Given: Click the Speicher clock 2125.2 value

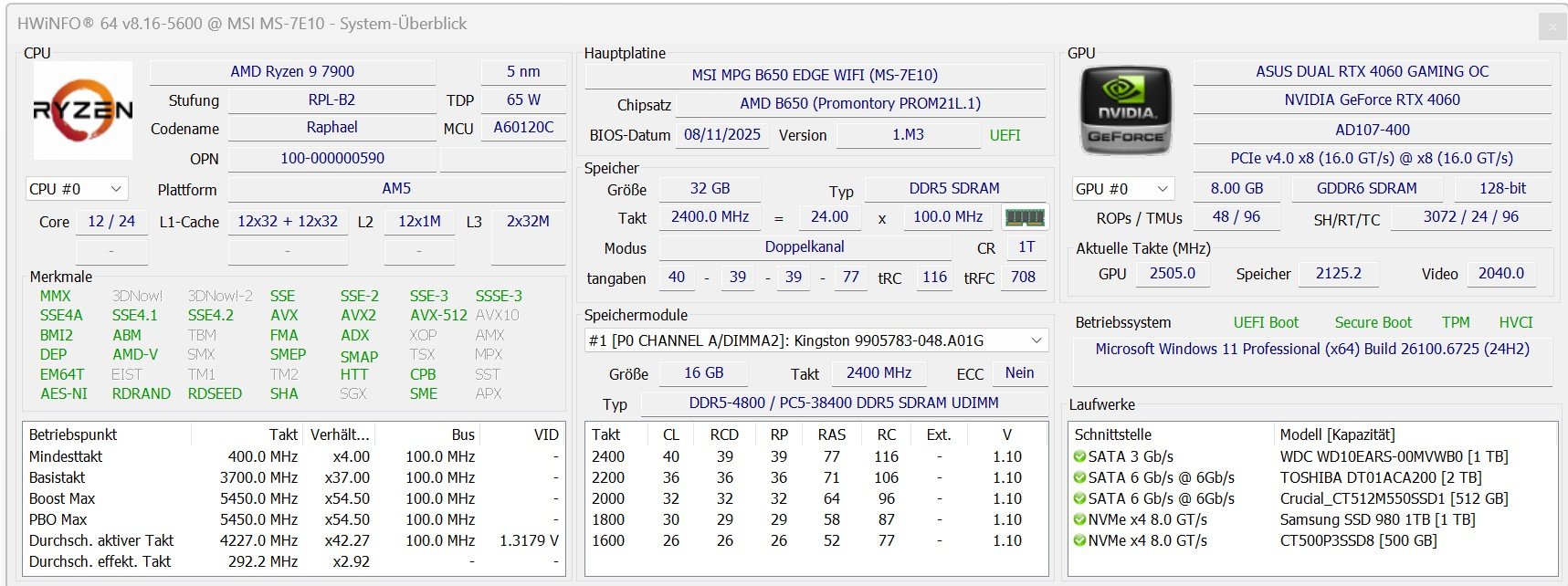Looking at the screenshot, I should pos(1338,273).
